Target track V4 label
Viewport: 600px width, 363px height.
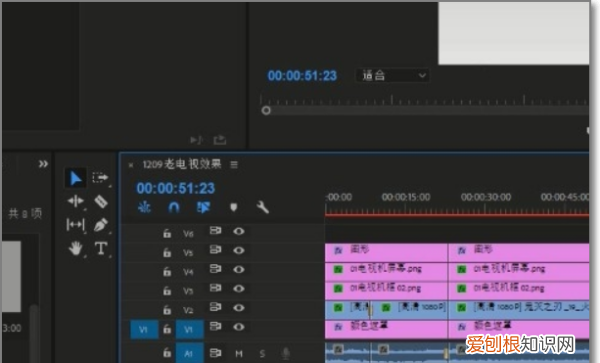pyautogui.click(x=188, y=272)
